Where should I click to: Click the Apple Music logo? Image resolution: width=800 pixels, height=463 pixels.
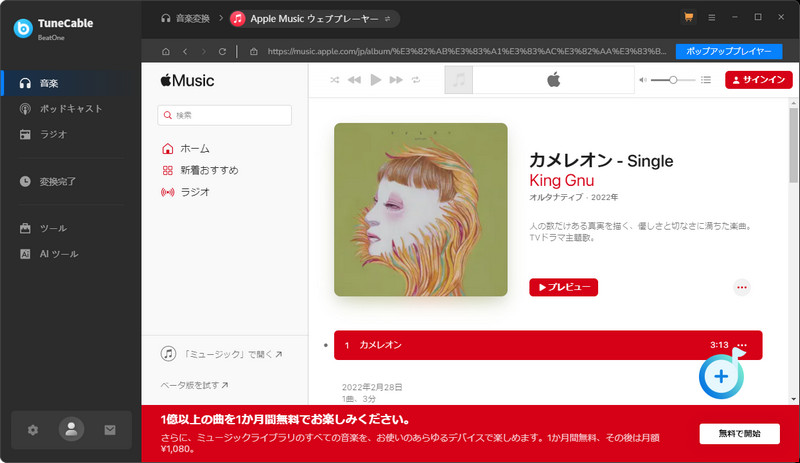tap(187, 81)
